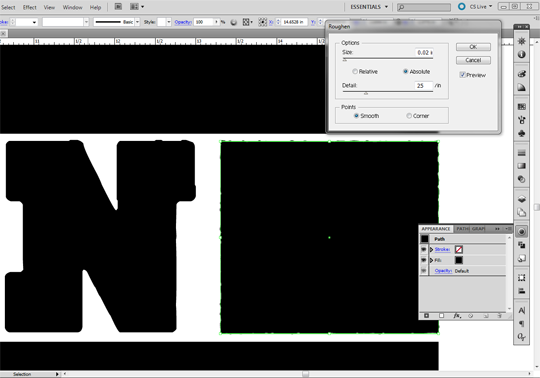Click the active Appearance dock icon
Image resolution: width=540 pixels, height=378 pixels.
(521, 232)
